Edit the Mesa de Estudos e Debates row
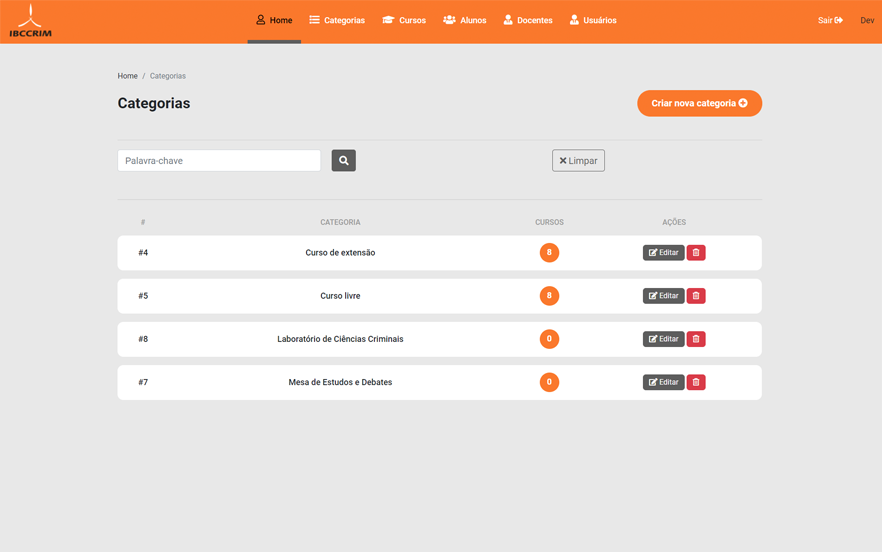This screenshot has width=882, height=552. pos(663,382)
